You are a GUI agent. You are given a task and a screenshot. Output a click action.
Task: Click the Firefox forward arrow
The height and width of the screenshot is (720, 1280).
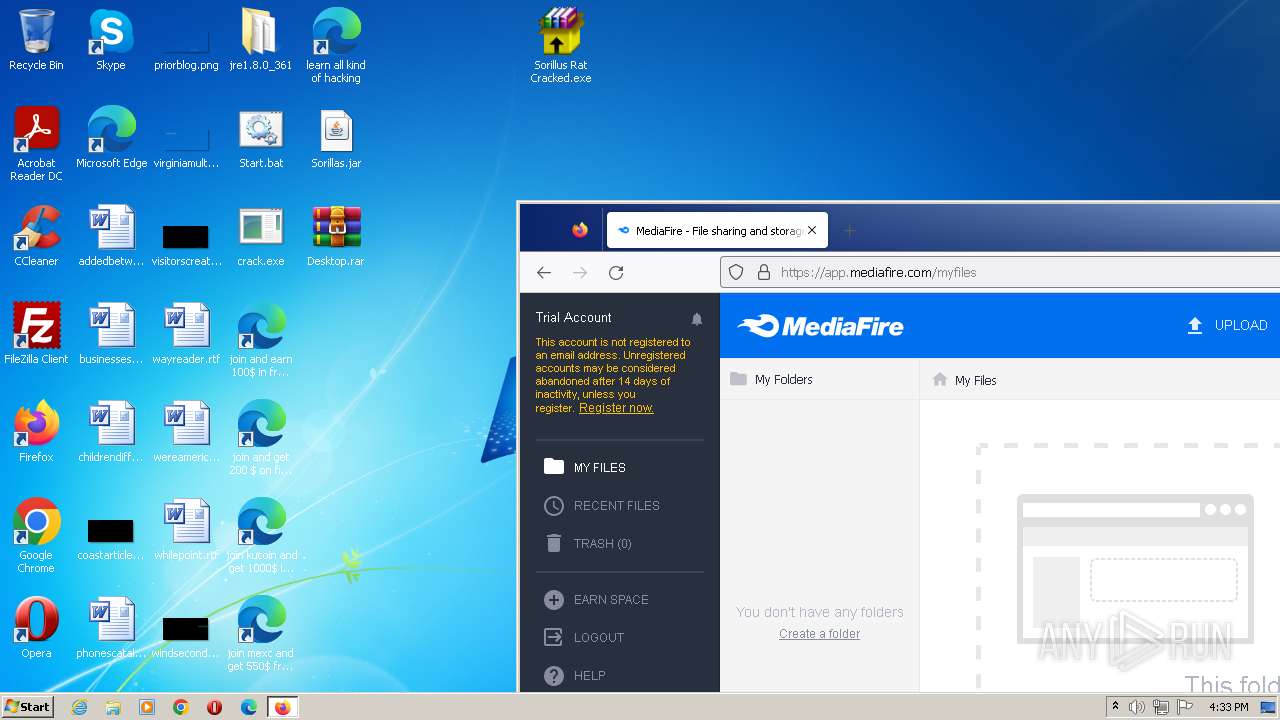click(x=580, y=272)
